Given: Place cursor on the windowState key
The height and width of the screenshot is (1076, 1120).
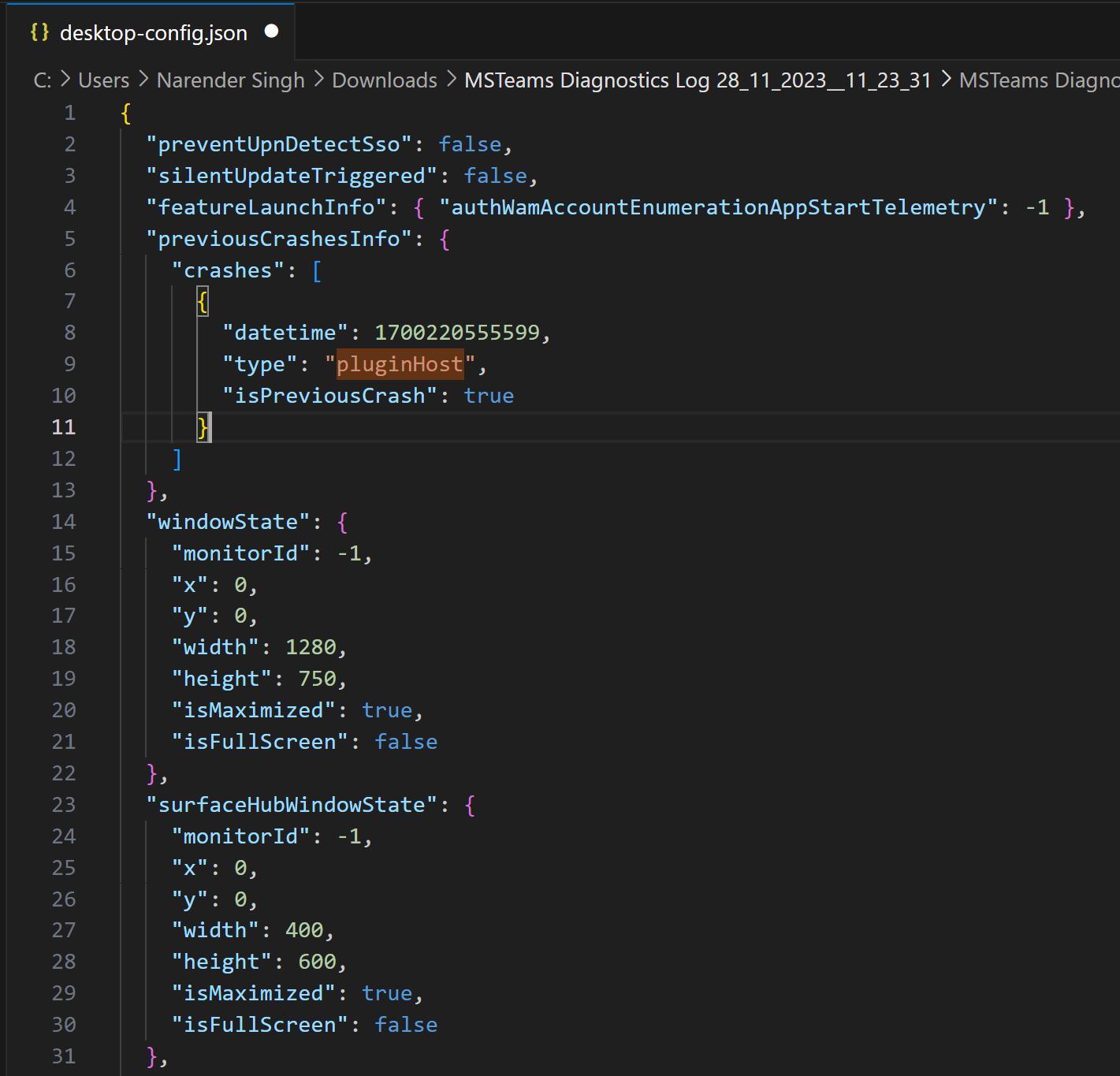Looking at the screenshot, I should 229,521.
